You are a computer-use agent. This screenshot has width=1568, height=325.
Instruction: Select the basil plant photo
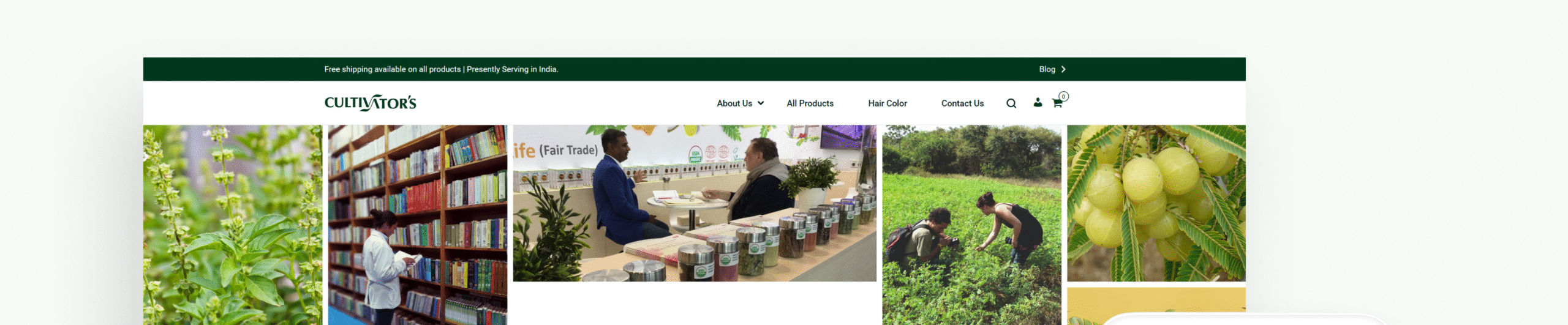click(x=233, y=225)
